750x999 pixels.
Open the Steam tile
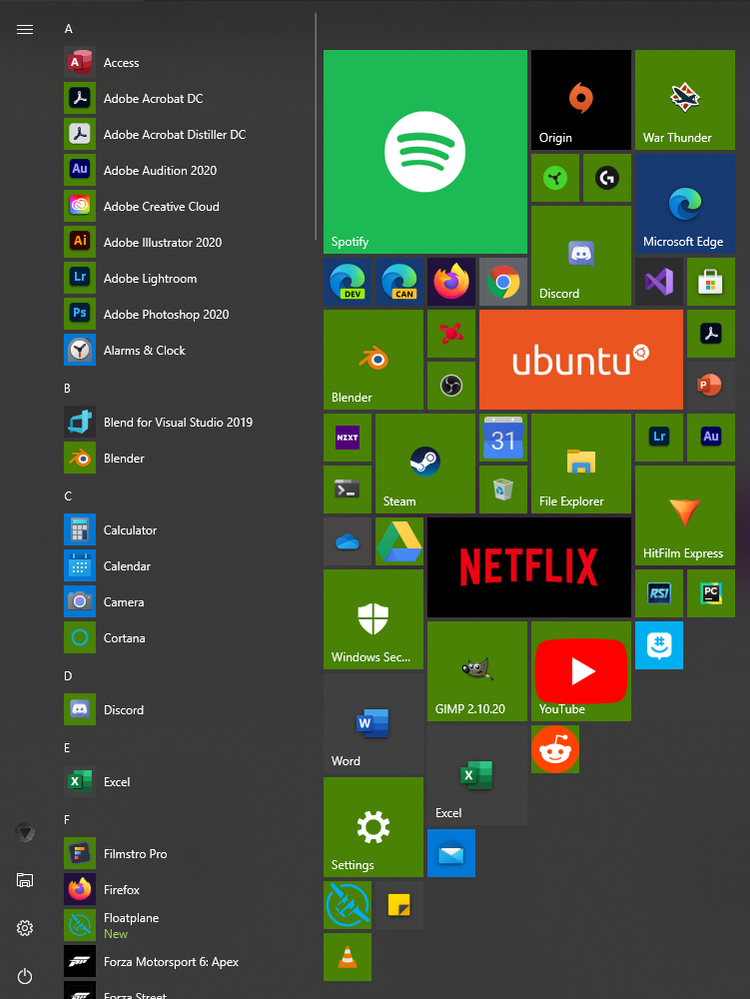(425, 463)
